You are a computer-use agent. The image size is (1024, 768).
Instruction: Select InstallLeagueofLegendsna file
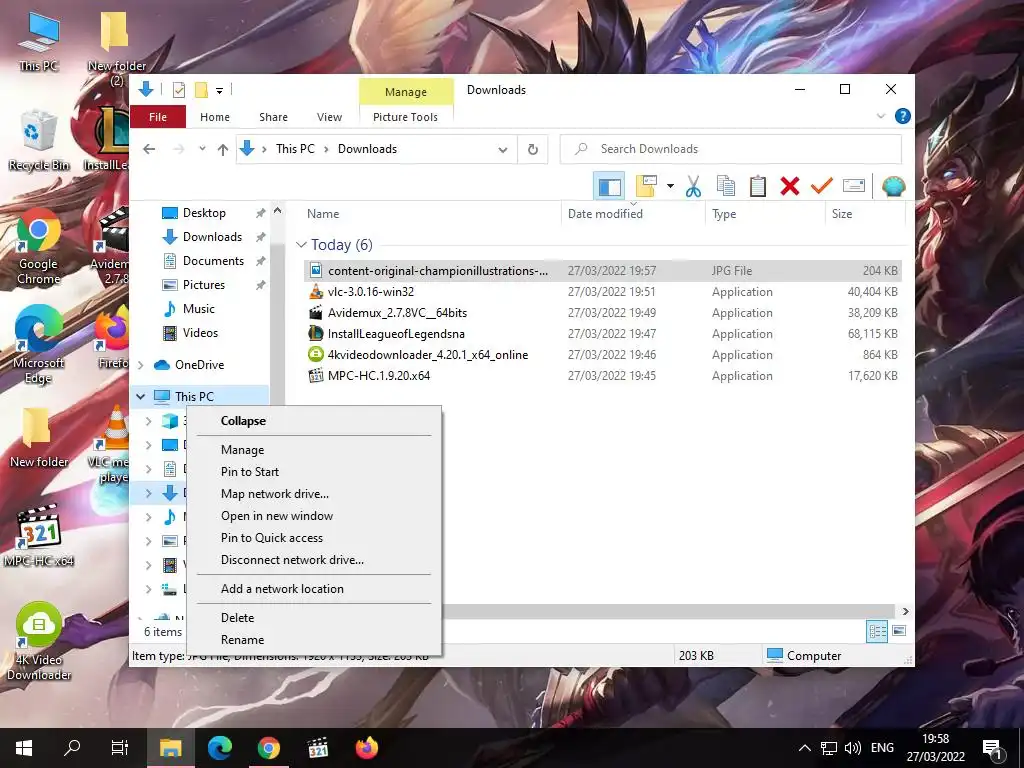[602, 334]
